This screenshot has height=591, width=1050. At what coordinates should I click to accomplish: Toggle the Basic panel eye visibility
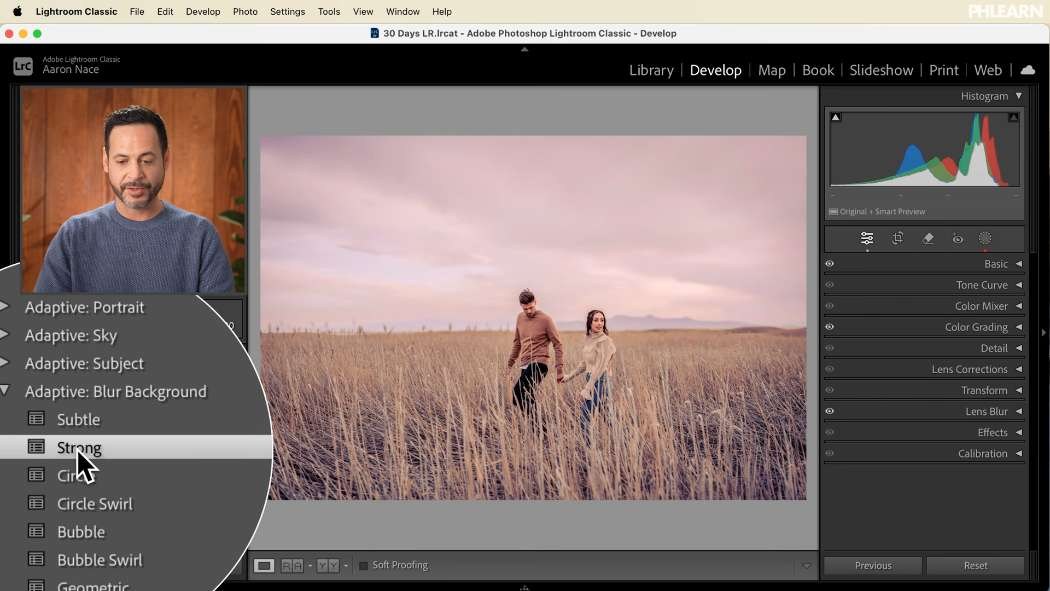[x=830, y=264]
